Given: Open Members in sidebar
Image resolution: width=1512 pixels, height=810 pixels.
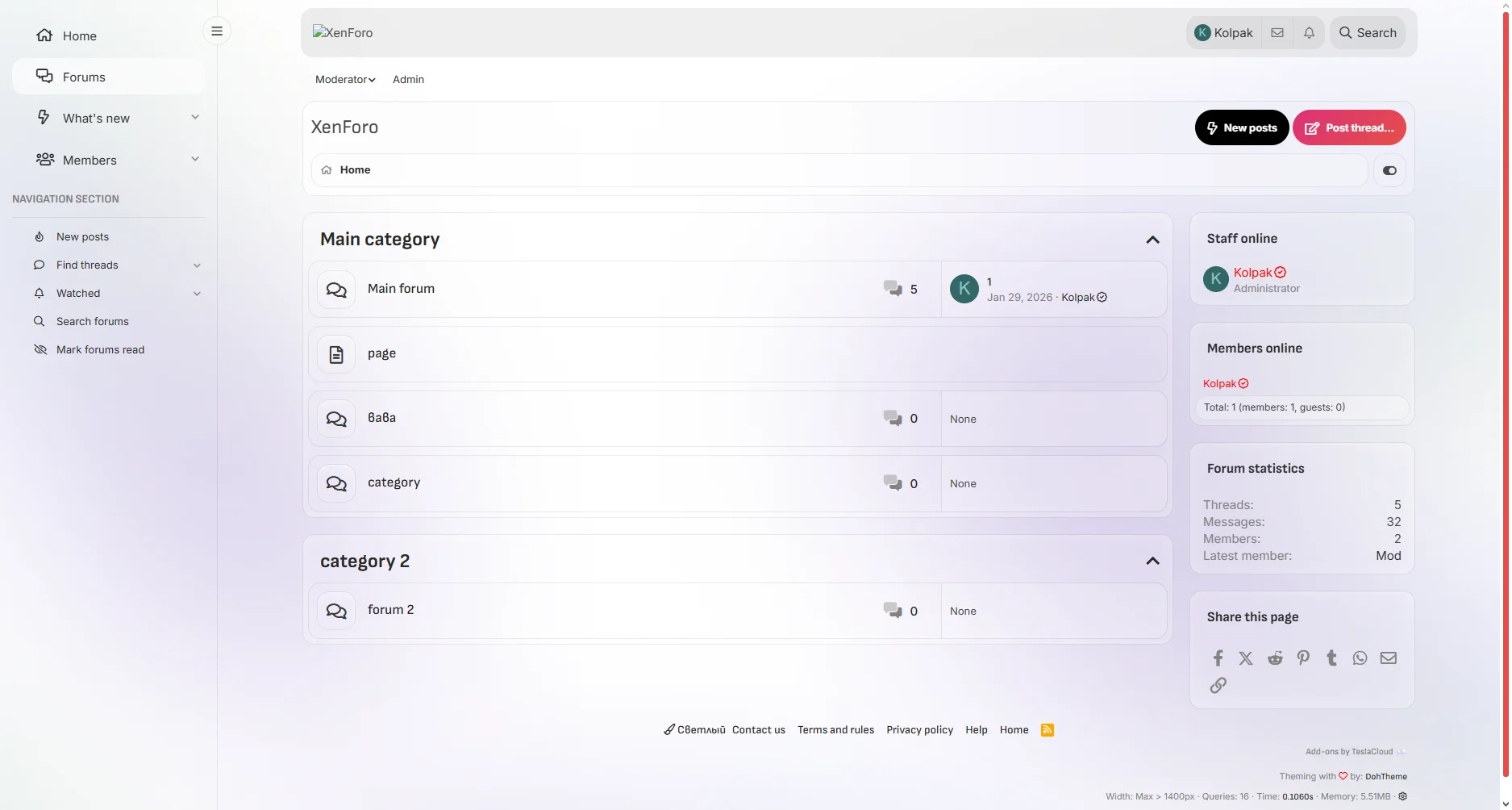Looking at the screenshot, I should (x=90, y=160).
